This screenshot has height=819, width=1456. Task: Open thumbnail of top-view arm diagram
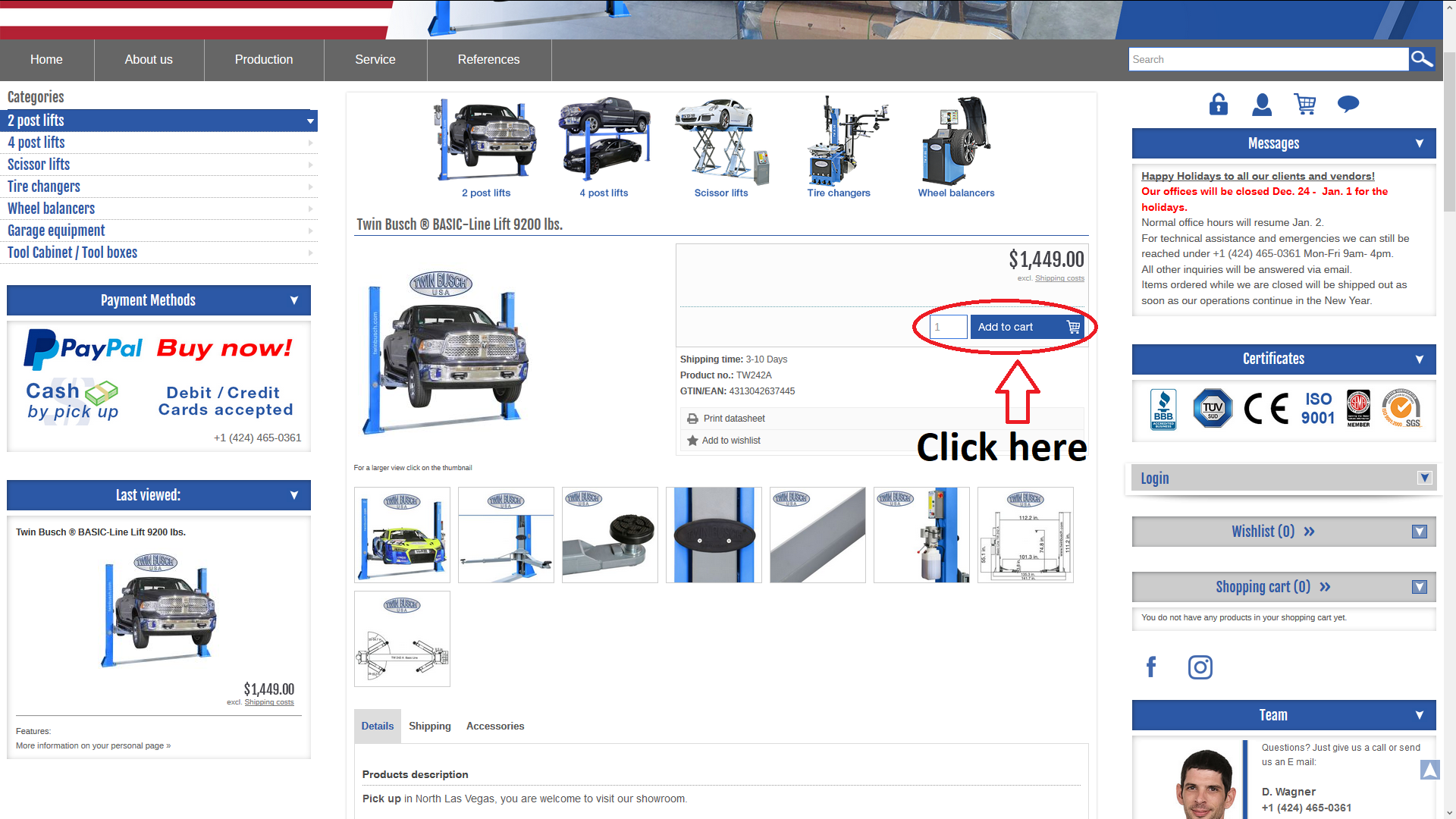click(x=402, y=639)
